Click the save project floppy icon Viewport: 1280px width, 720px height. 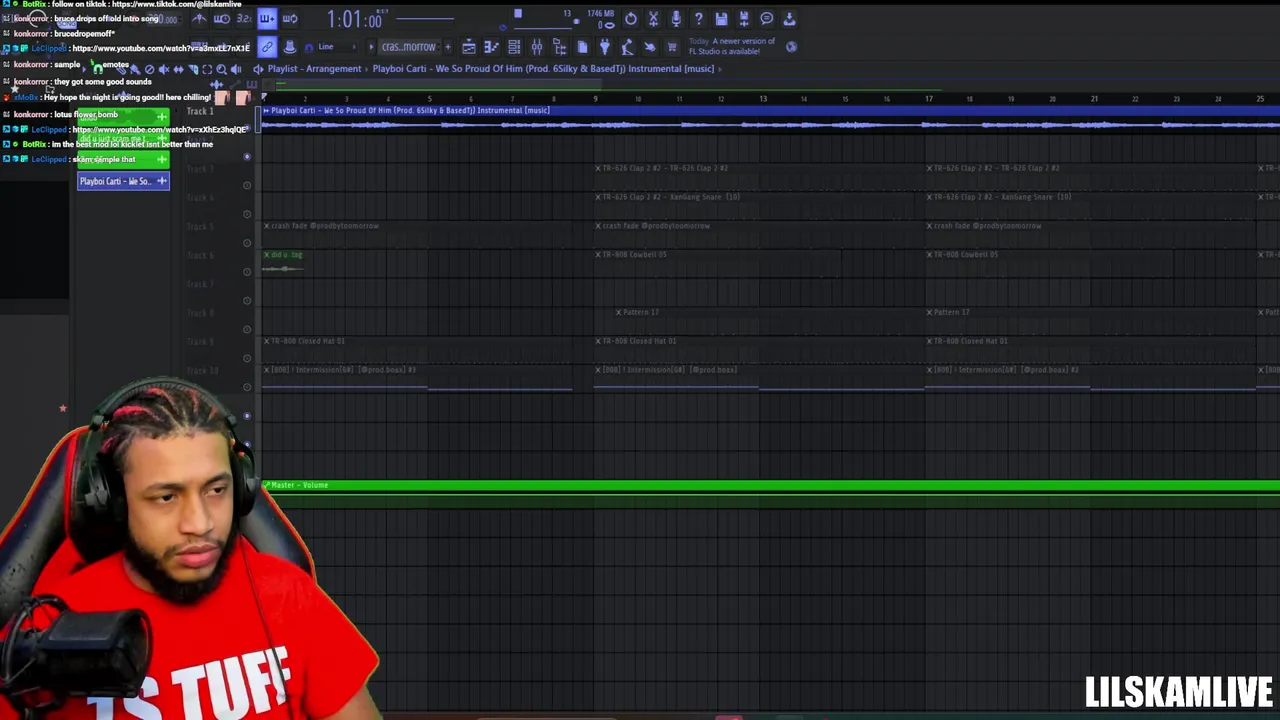(721, 19)
